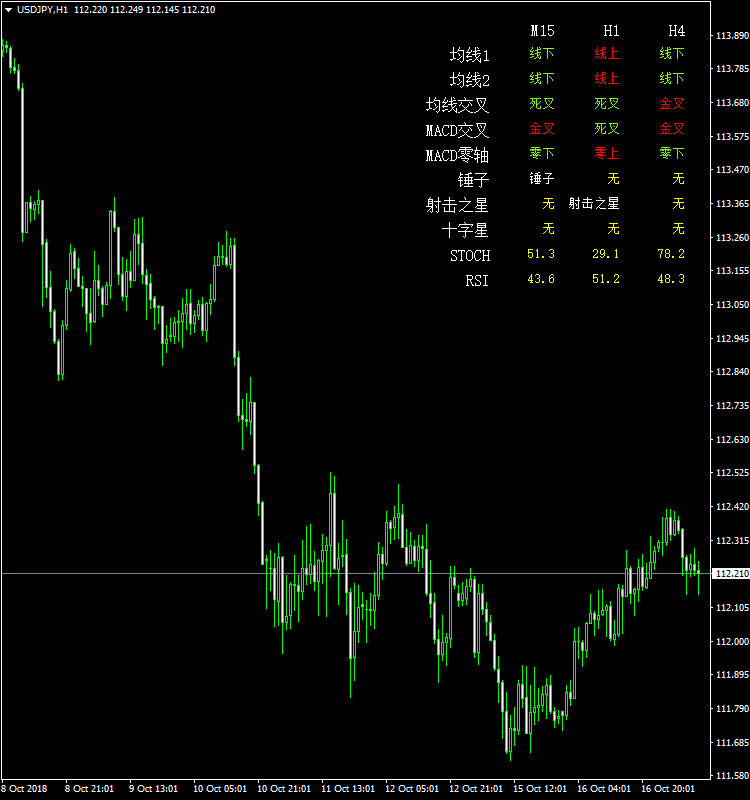This screenshot has height=800, width=750.
Task: Click price scale label 111.580
Action: [x=732, y=776]
